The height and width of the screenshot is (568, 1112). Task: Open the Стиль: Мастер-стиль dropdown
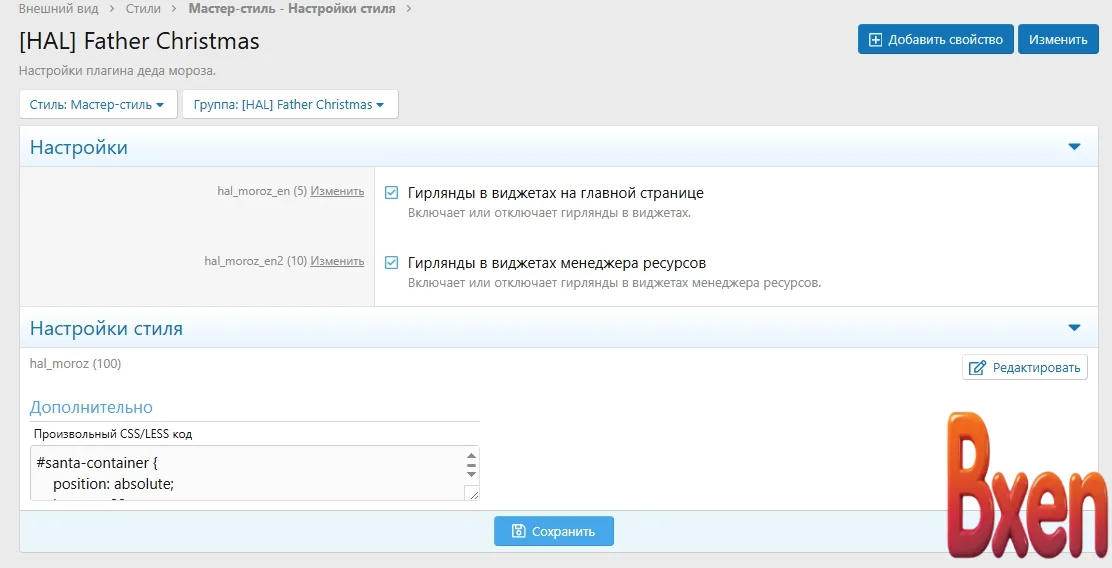click(97, 105)
